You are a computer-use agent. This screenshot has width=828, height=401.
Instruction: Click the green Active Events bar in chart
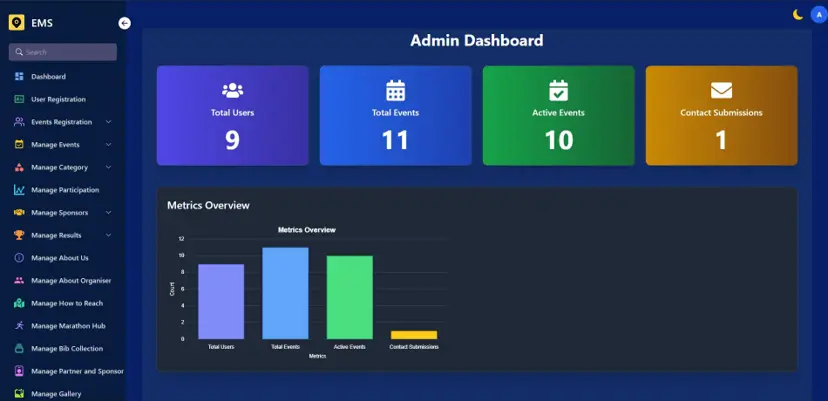(x=350, y=297)
